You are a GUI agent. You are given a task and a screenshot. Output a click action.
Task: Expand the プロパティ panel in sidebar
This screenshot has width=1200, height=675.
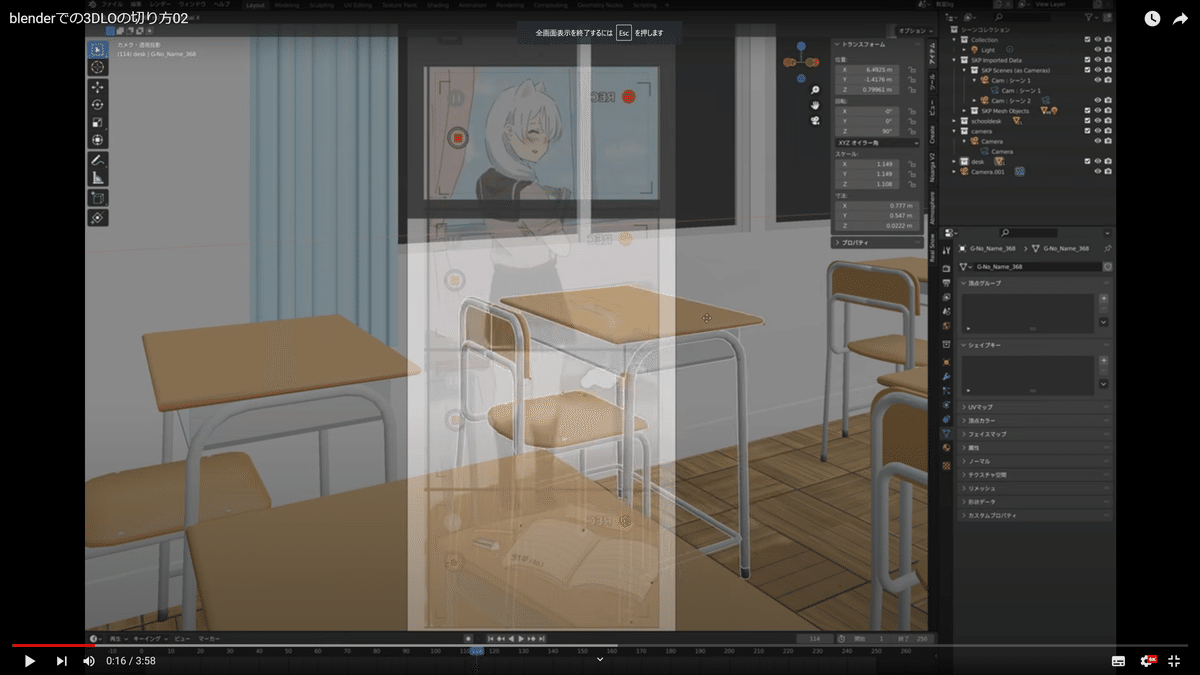[877, 242]
